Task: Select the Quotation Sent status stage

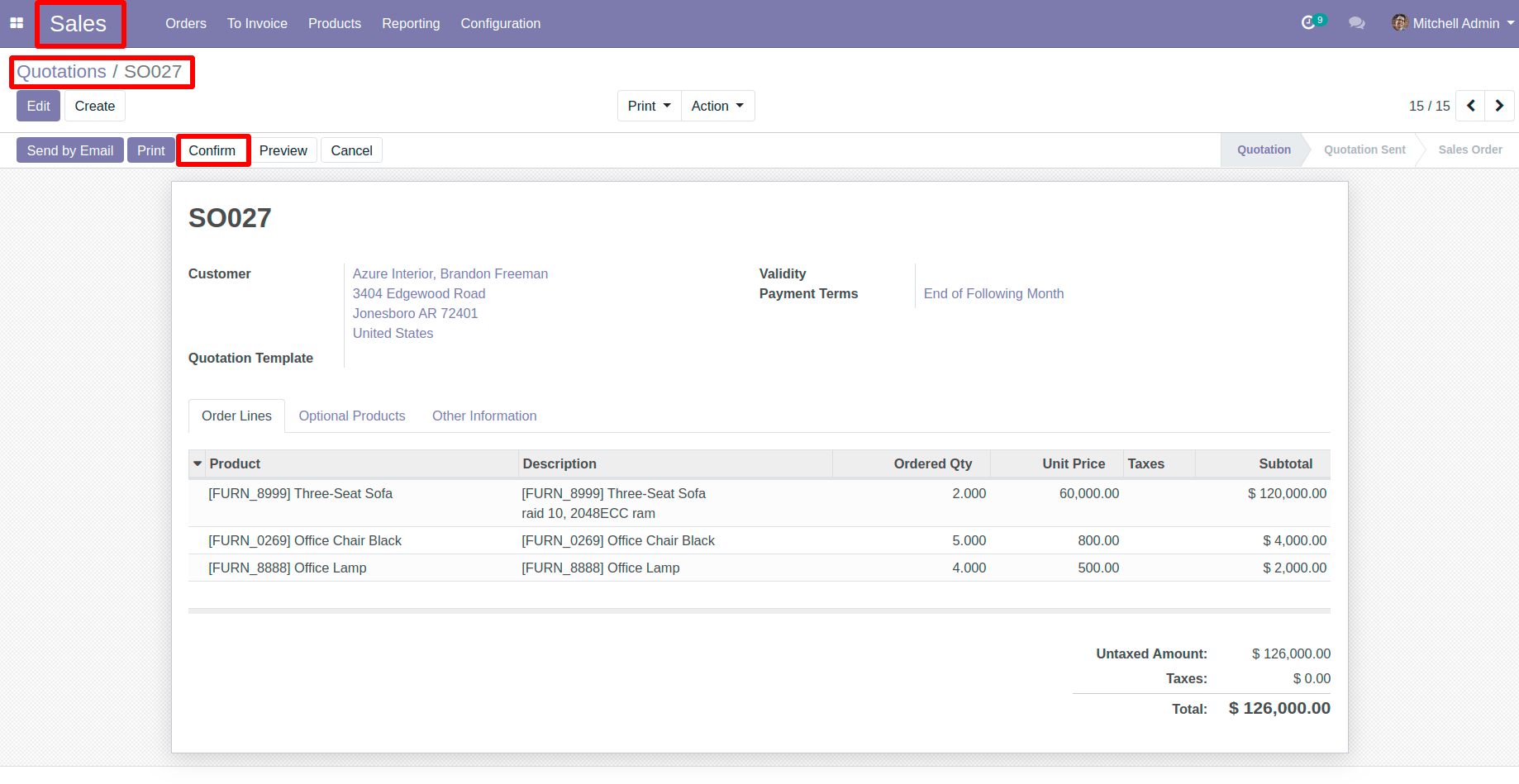Action: pos(1364,150)
